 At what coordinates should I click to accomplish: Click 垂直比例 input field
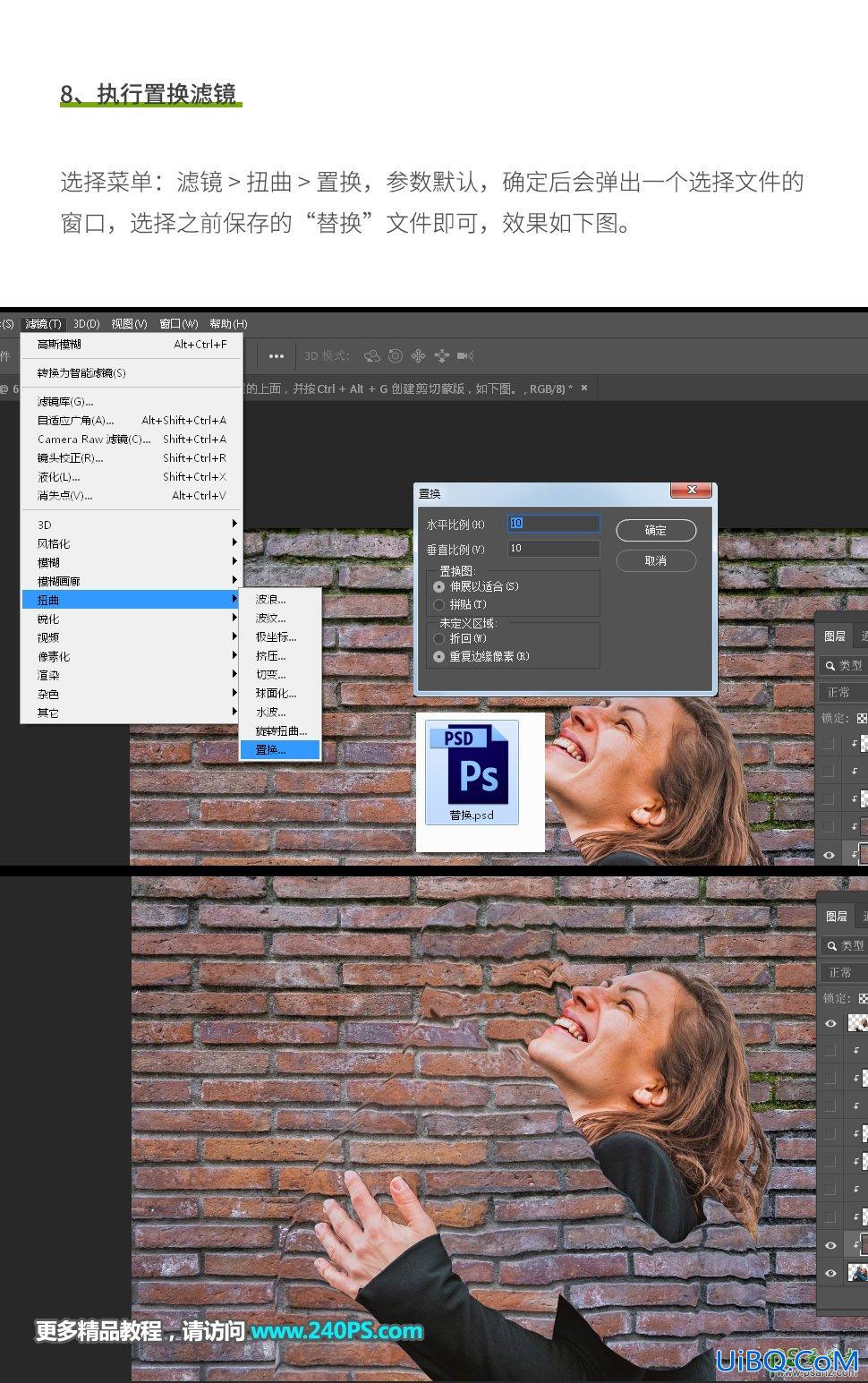pyautogui.click(x=554, y=548)
